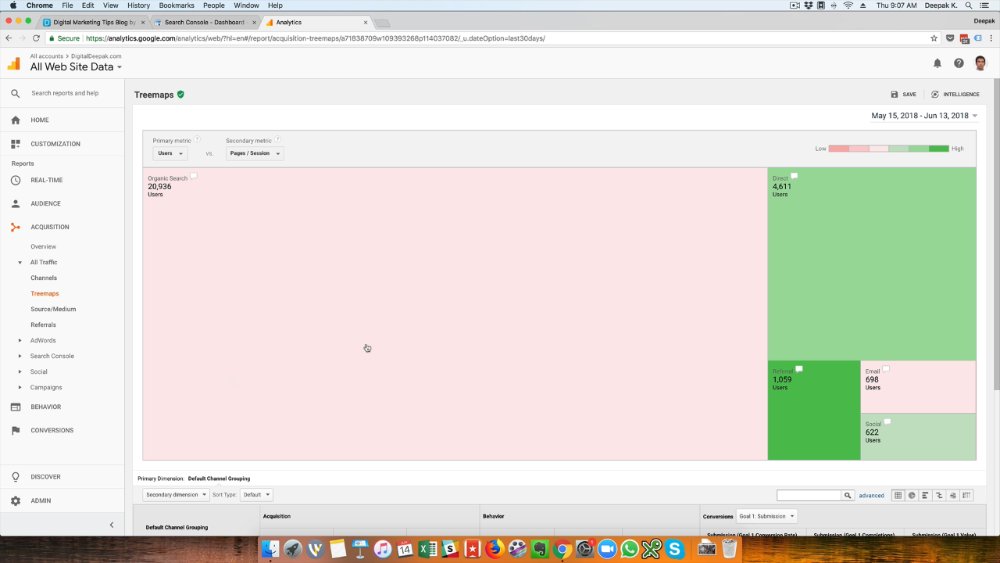The height and width of the screenshot is (563, 1000).
Task: Toggle the Email tile checkbox
Action: tap(886, 369)
